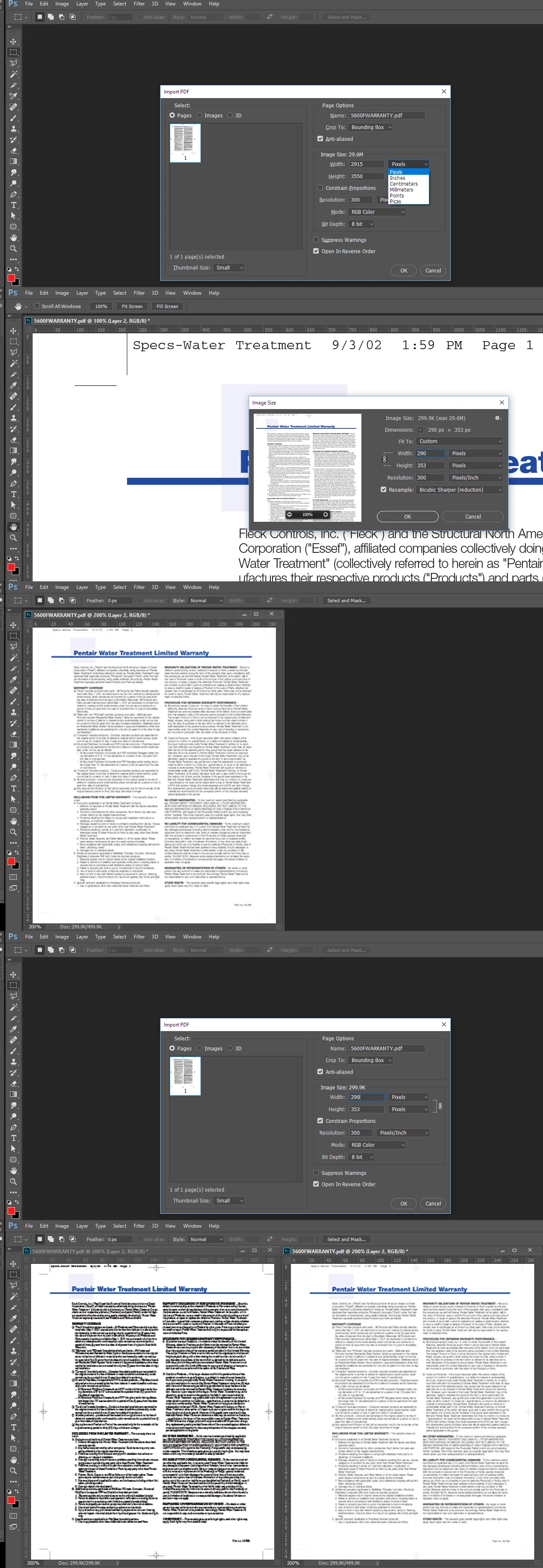Select Dodge tool in single 200% document window
Image resolution: width=543 pixels, height=1568 pixels.
[x=13, y=766]
